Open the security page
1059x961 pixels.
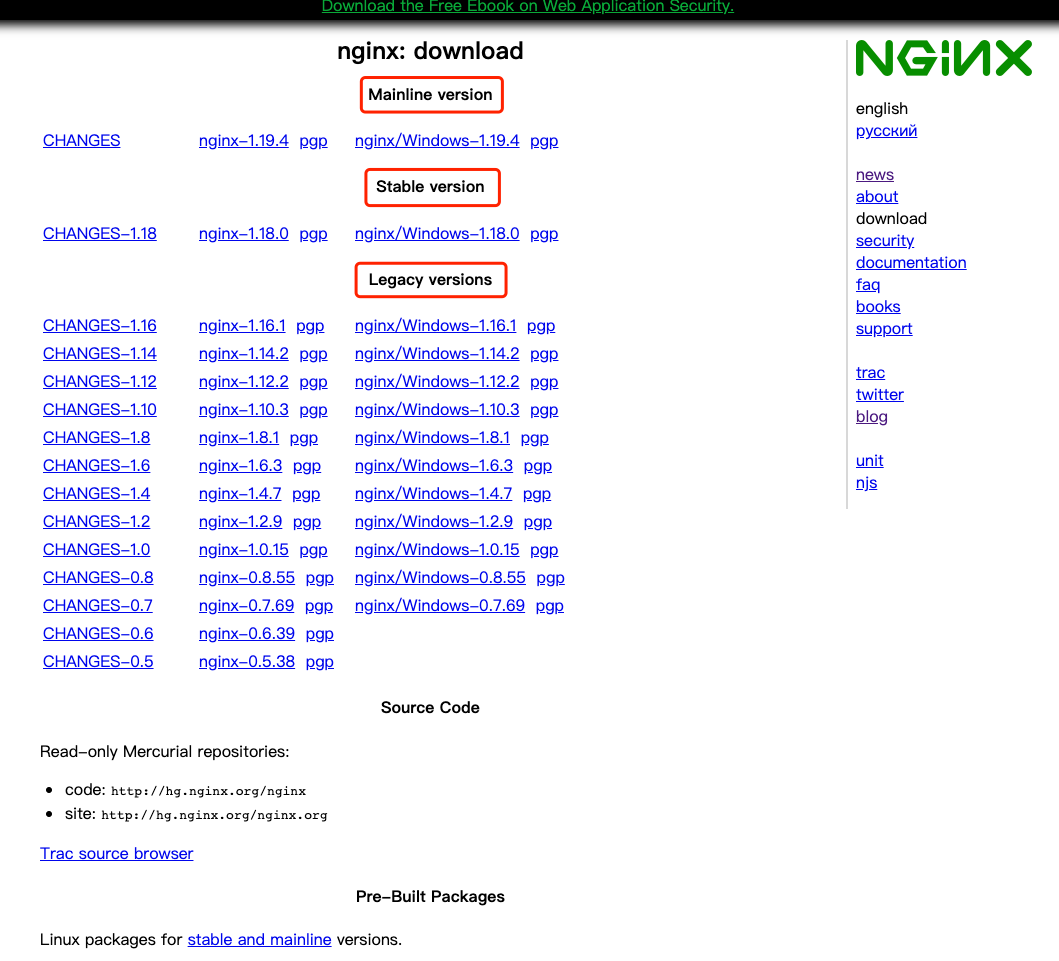click(885, 241)
